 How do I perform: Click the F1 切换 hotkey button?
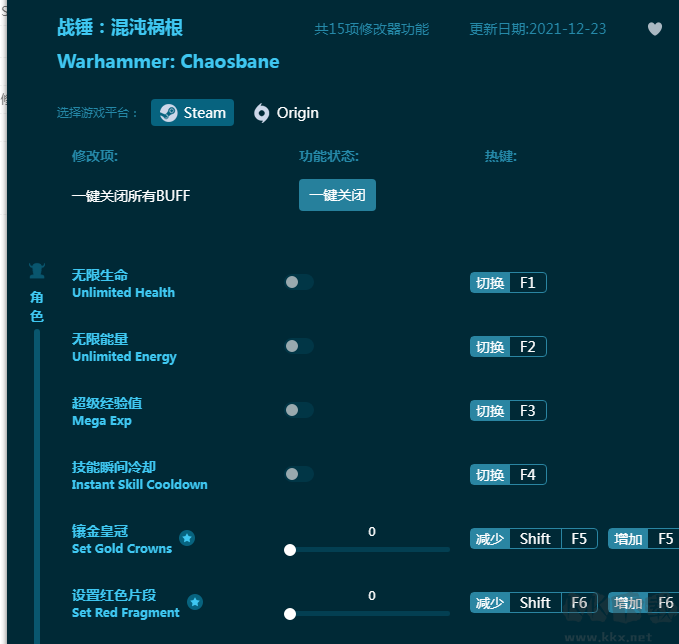tap(508, 283)
